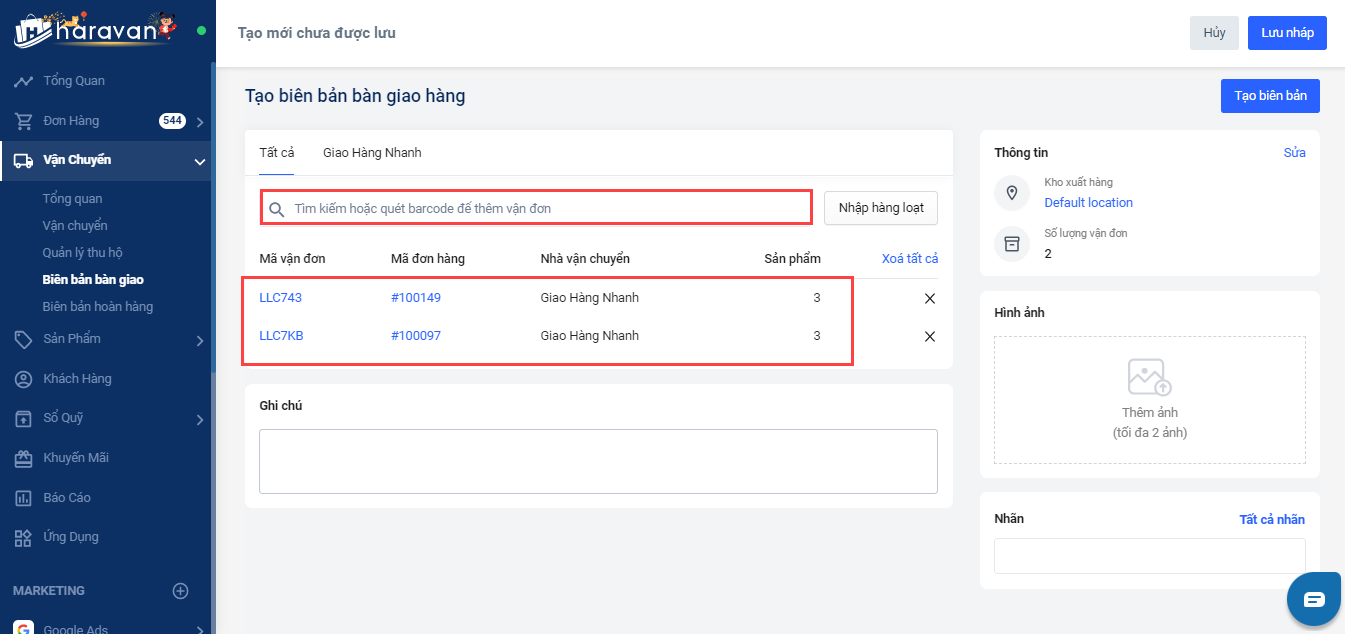
Task: Switch to the Giao Hàng Nhanh tab
Action: pos(372,153)
